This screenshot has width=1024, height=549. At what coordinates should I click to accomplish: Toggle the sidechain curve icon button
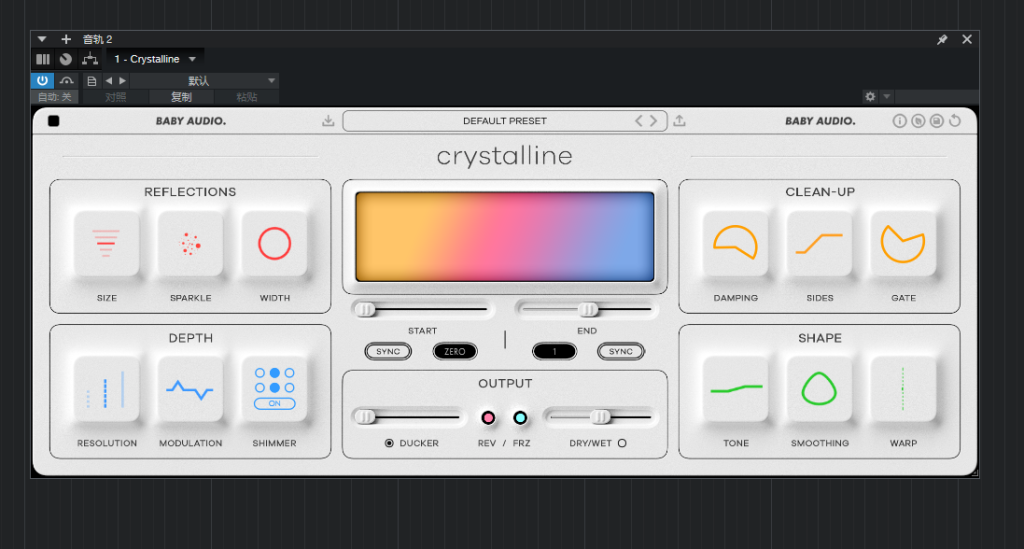click(67, 81)
